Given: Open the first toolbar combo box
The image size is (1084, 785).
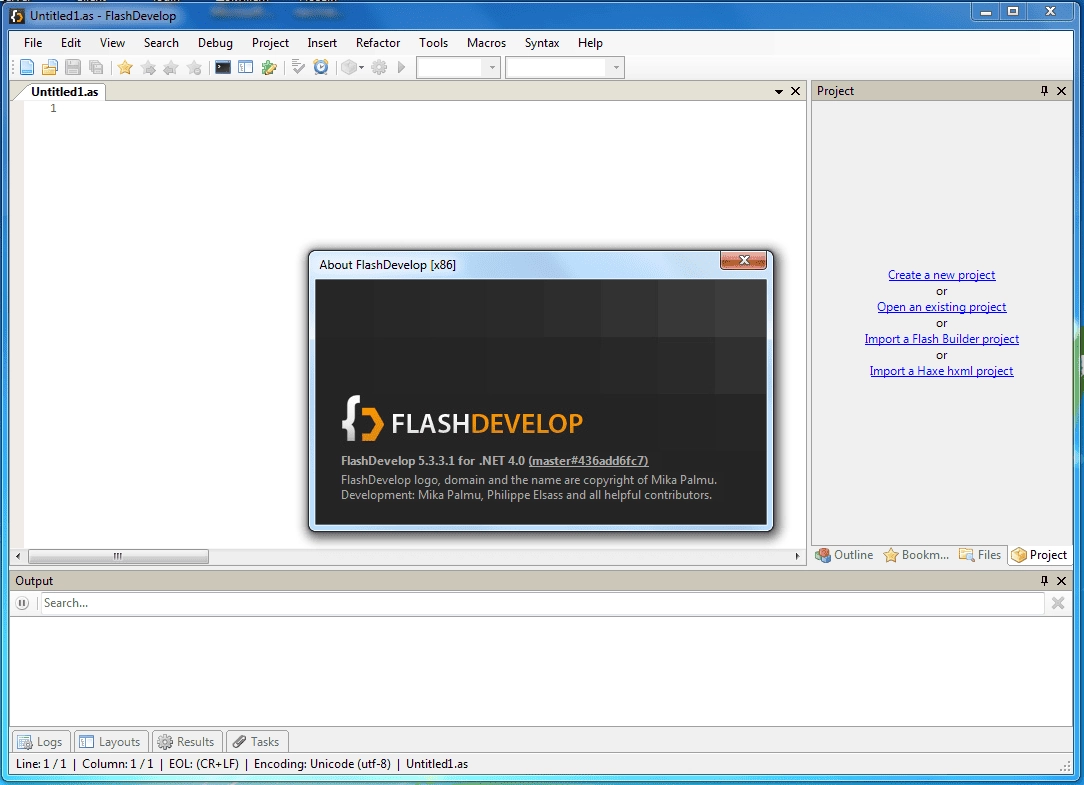Looking at the screenshot, I should 458,67.
